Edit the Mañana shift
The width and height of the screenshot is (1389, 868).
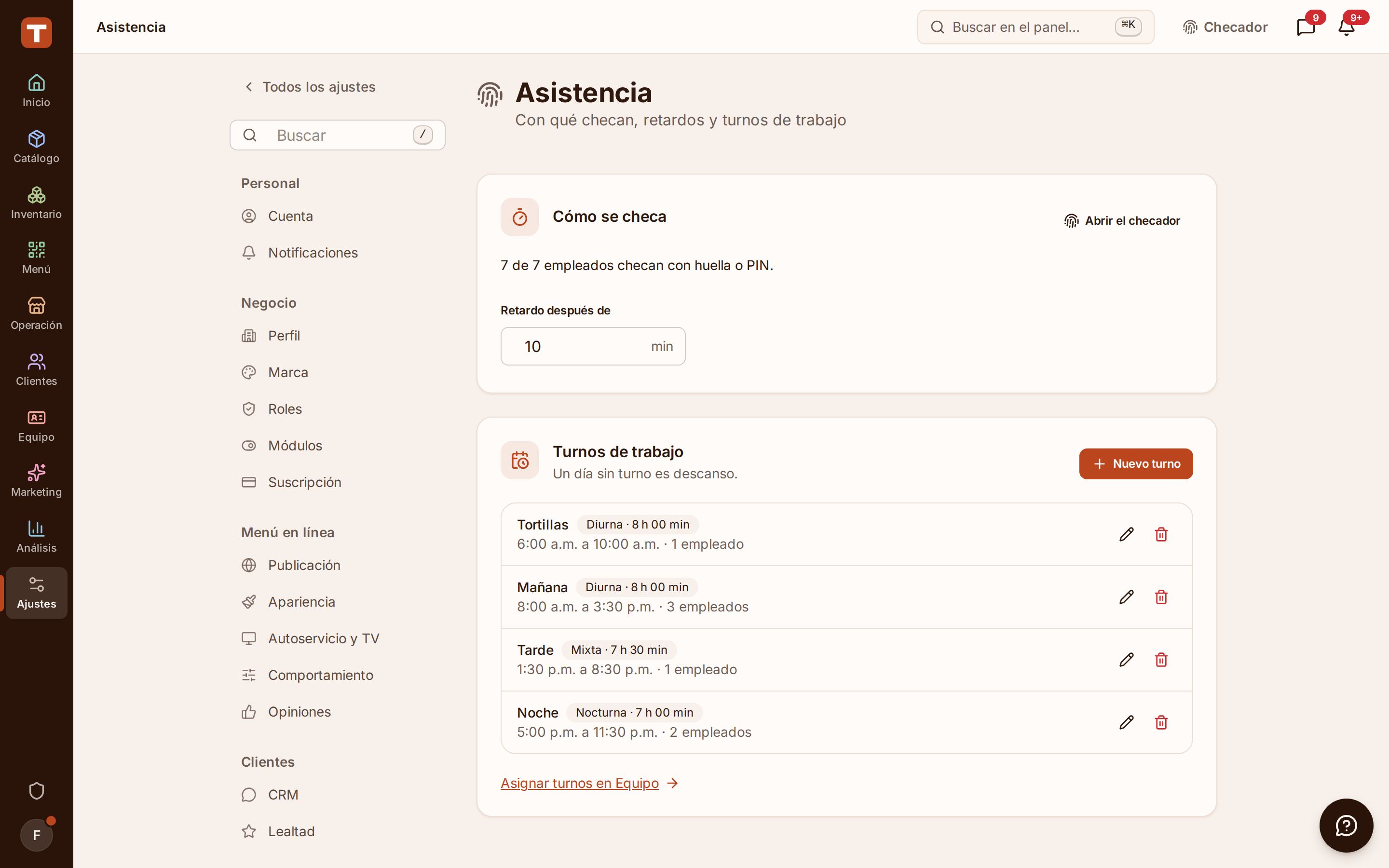click(1126, 597)
